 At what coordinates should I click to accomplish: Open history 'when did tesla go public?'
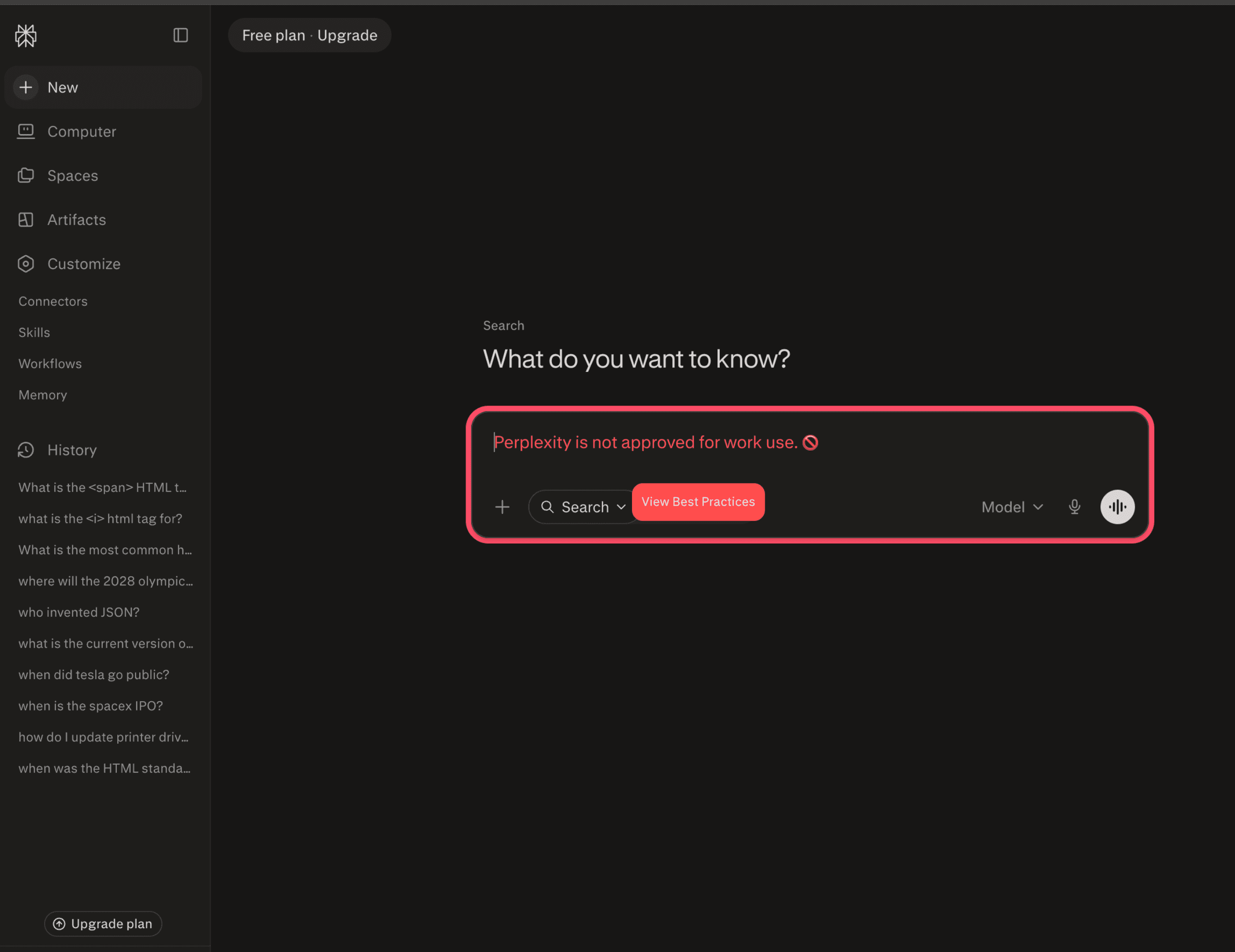point(94,674)
